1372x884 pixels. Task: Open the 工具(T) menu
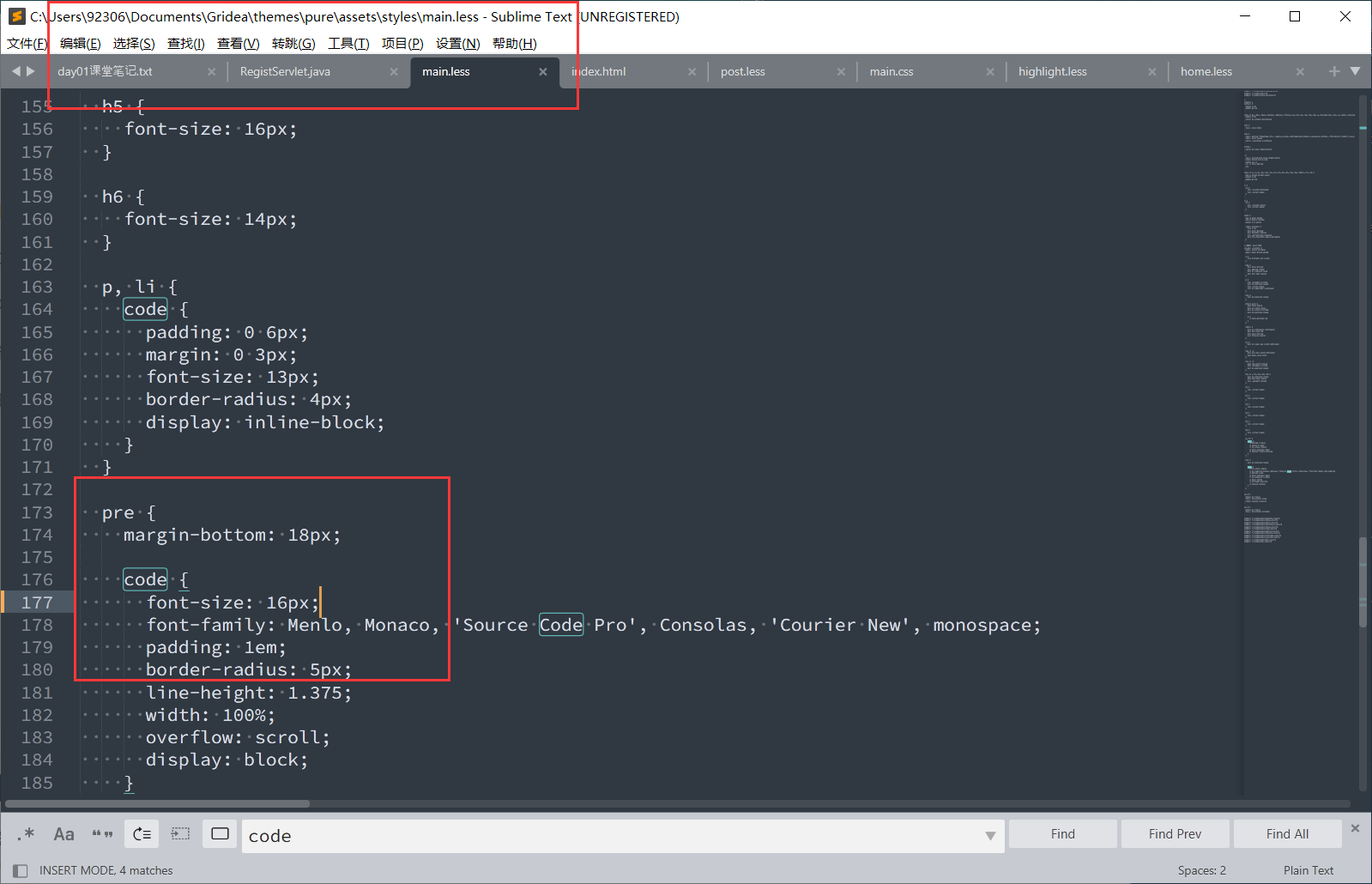(348, 44)
